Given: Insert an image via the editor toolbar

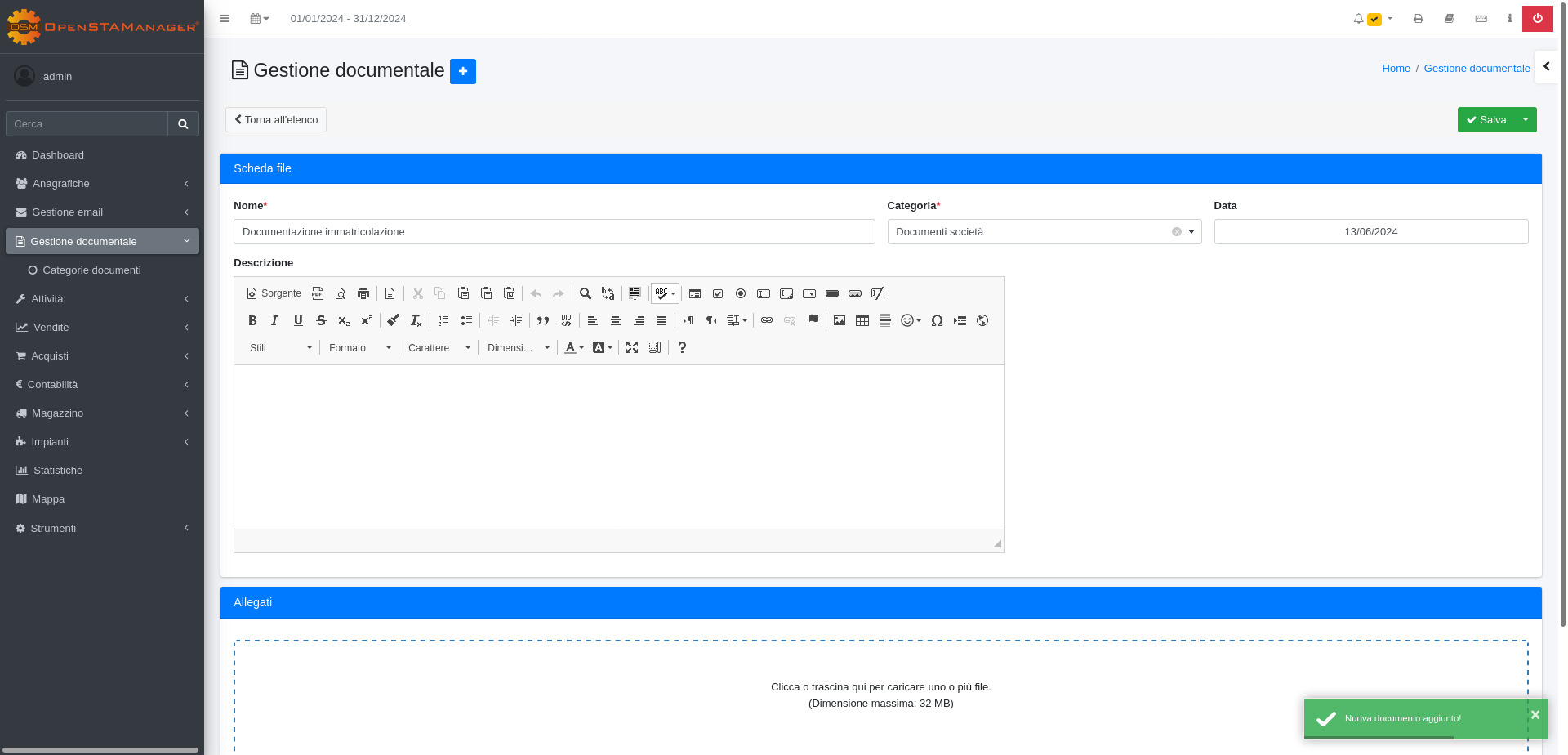Looking at the screenshot, I should point(840,320).
